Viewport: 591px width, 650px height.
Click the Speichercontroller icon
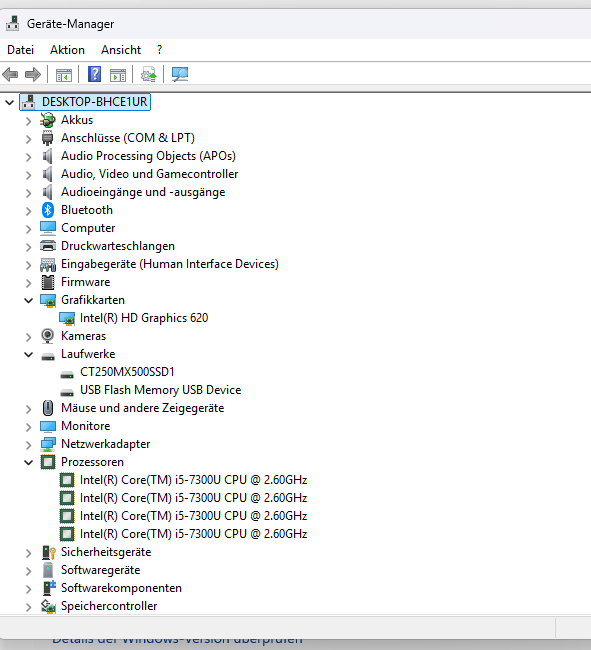pyautogui.click(x=48, y=606)
